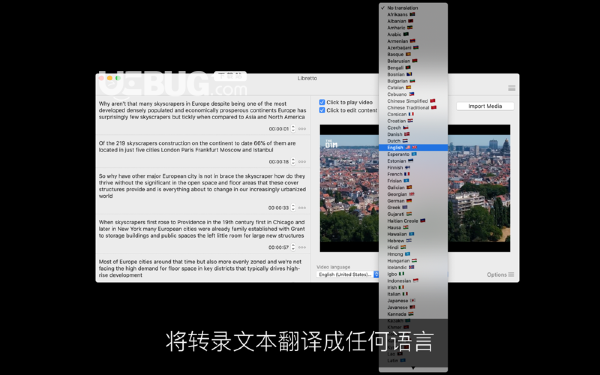Click the video preview of the city

pyautogui.click(x=415, y=188)
